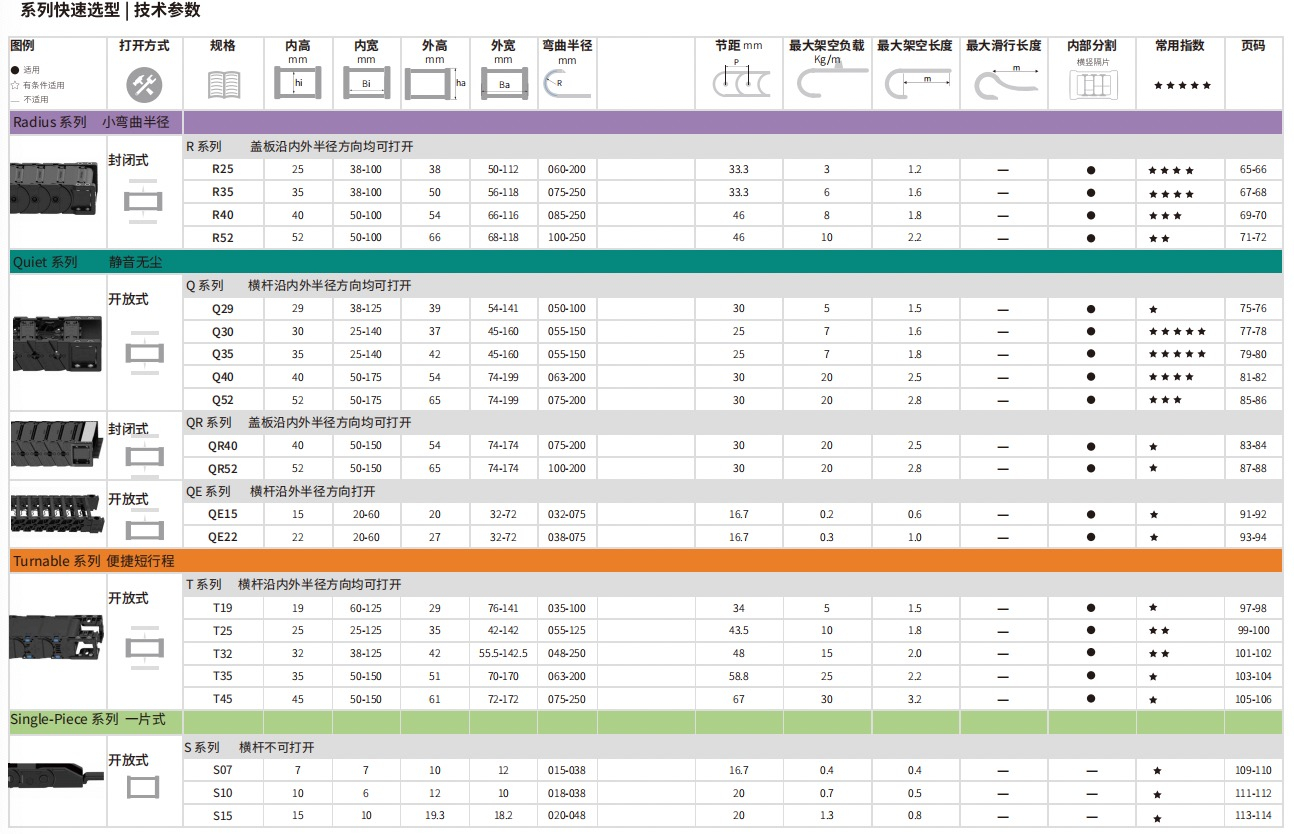This screenshot has width=1294, height=834.
Task: Click the open book icon under 规格
Action: [x=223, y=85]
